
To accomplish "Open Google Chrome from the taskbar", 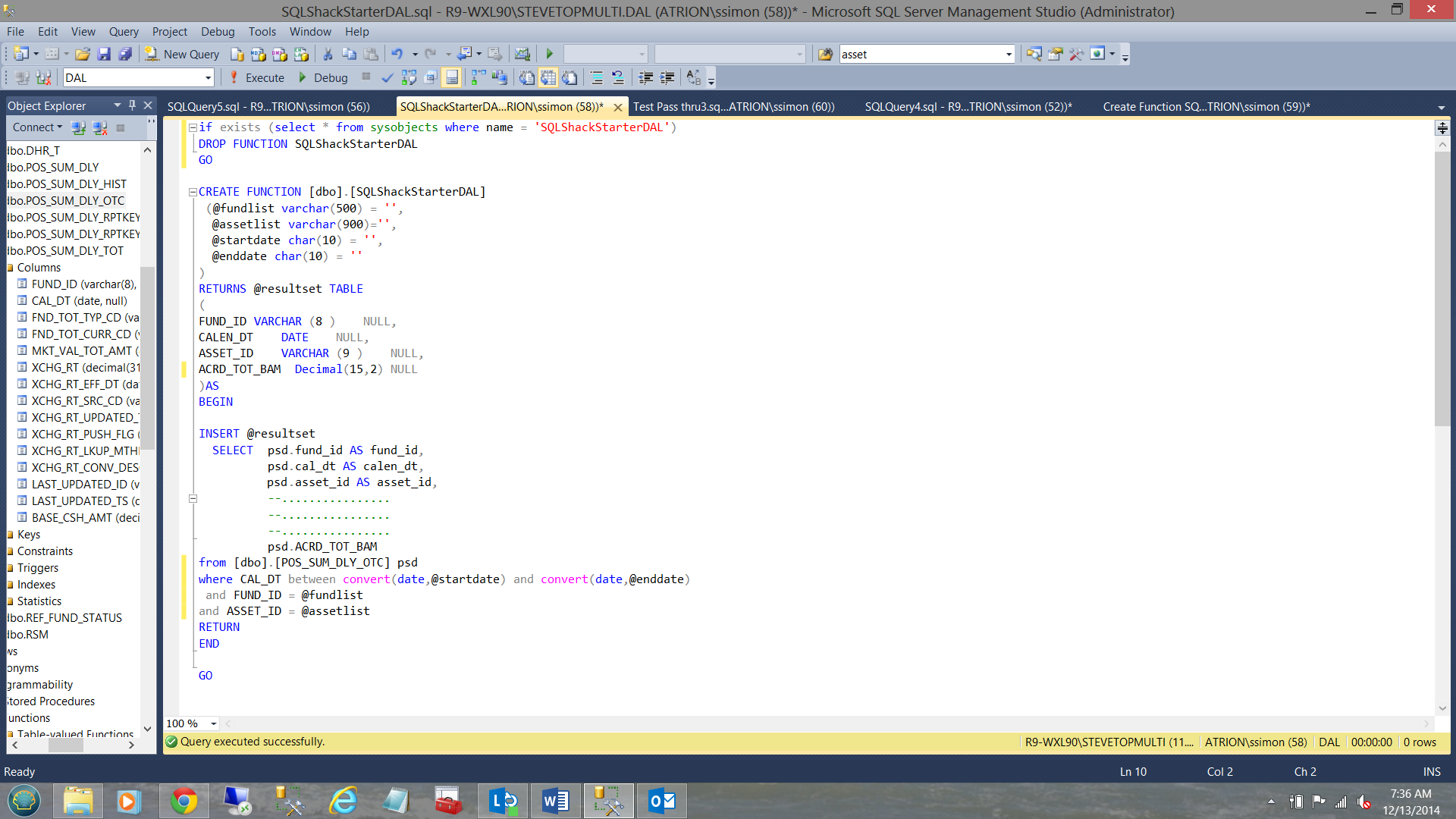I will (x=184, y=801).
